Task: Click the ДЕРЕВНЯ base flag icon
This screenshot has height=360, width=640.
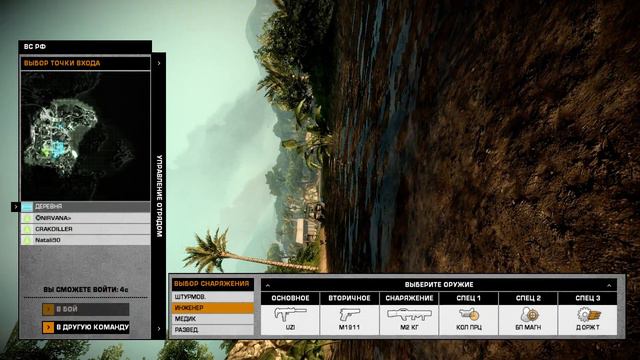Action: [27, 207]
